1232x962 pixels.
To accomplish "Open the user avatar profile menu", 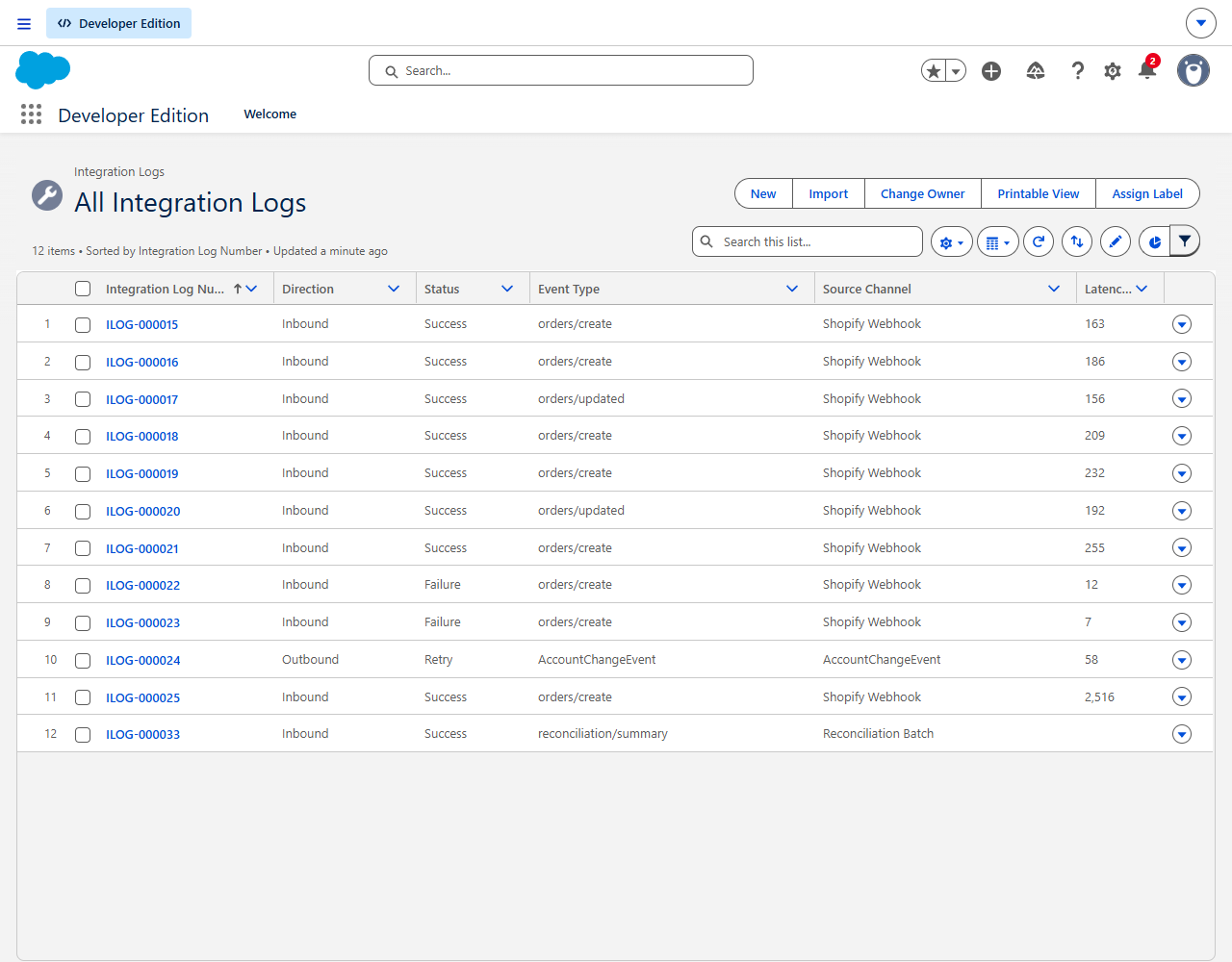I will point(1193,70).
